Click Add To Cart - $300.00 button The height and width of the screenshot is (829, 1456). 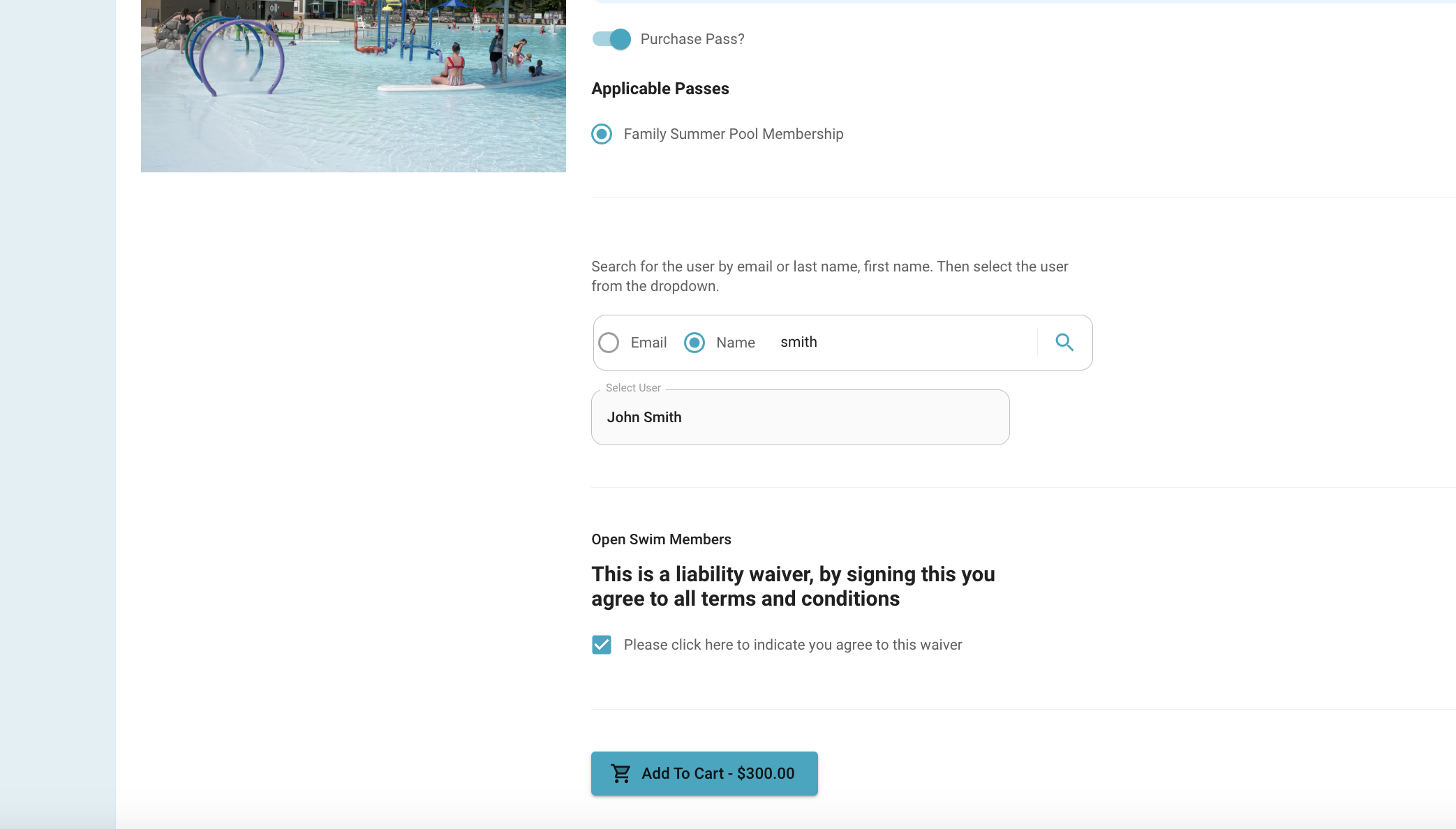coord(704,773)
